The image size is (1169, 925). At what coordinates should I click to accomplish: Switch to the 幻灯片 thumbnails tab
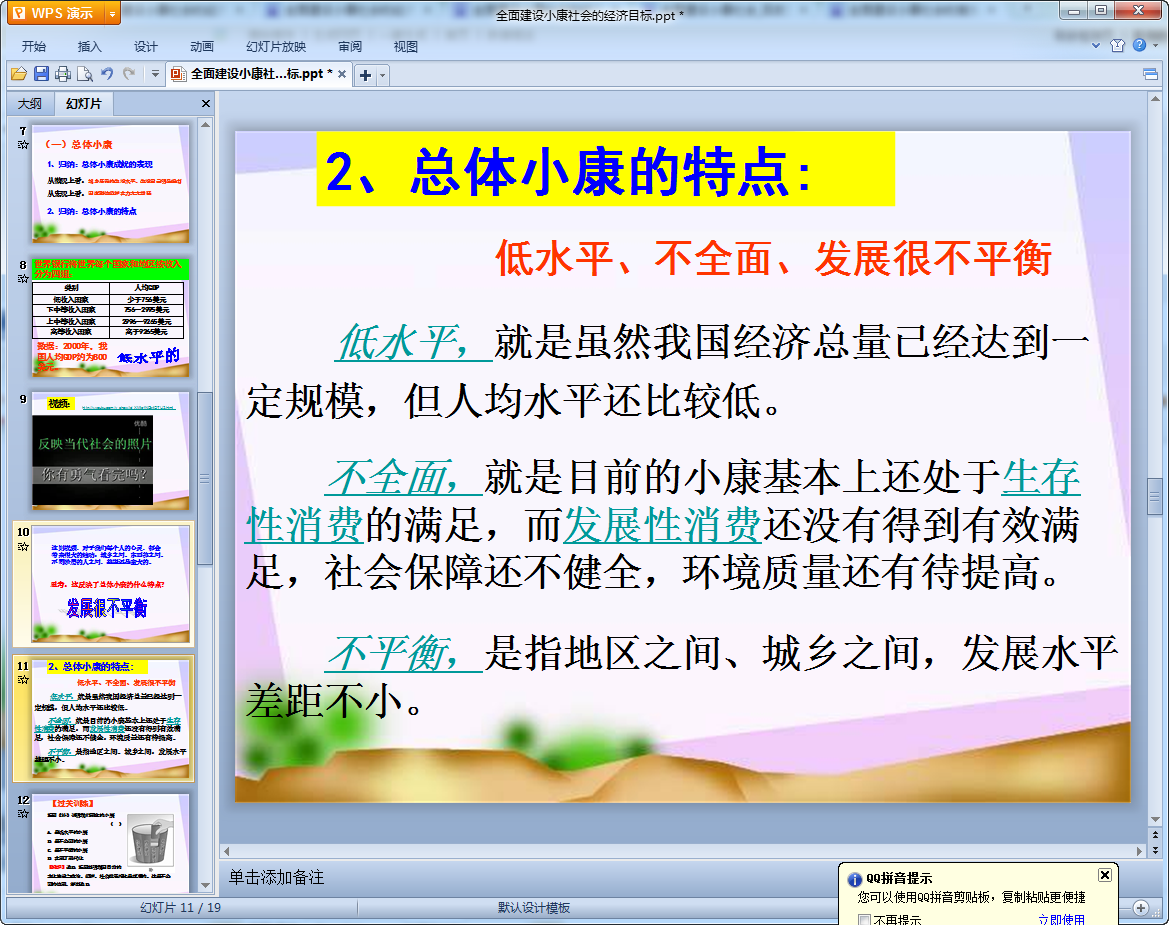tap(83, 104)
